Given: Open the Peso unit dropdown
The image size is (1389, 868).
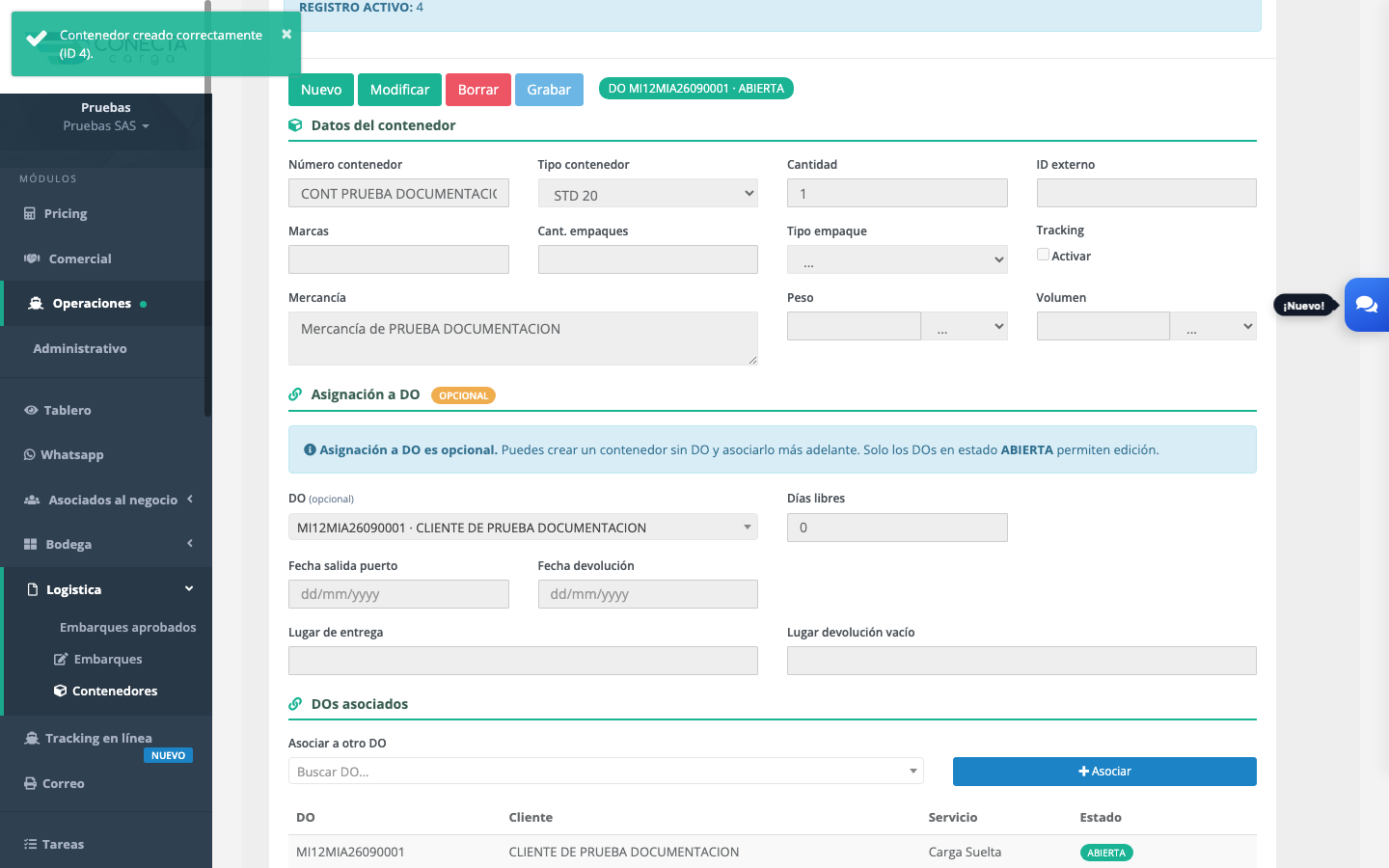Looking at the screenshot, I should pos(965,327).
